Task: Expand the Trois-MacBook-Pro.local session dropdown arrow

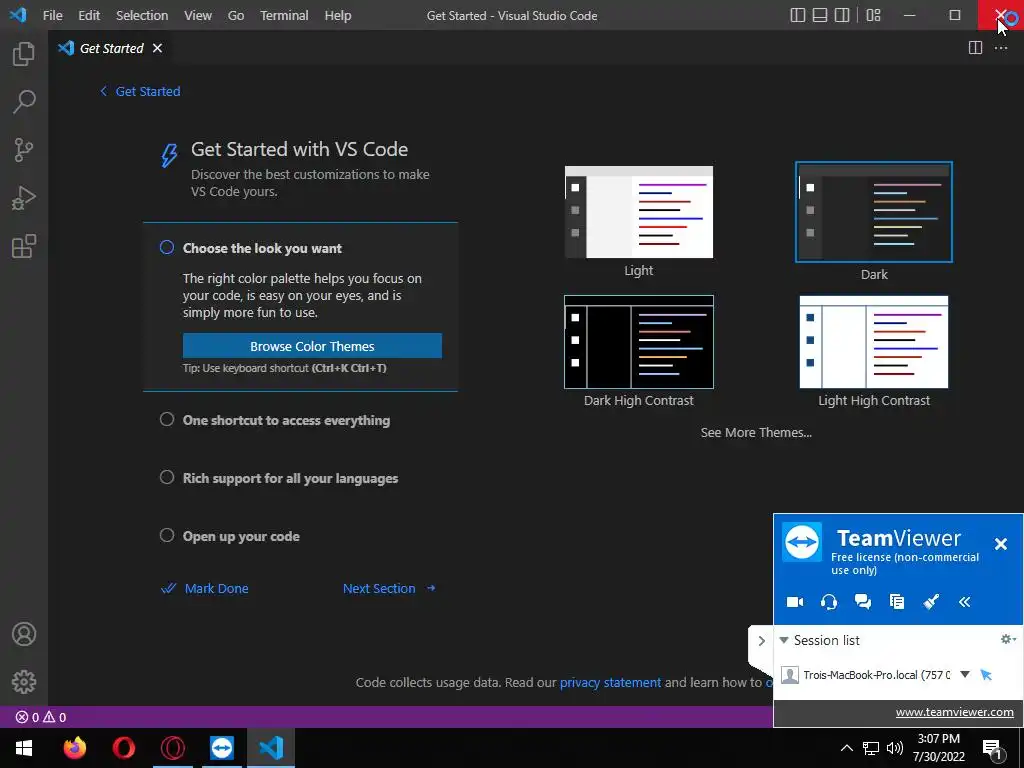Action: [965, 674]
